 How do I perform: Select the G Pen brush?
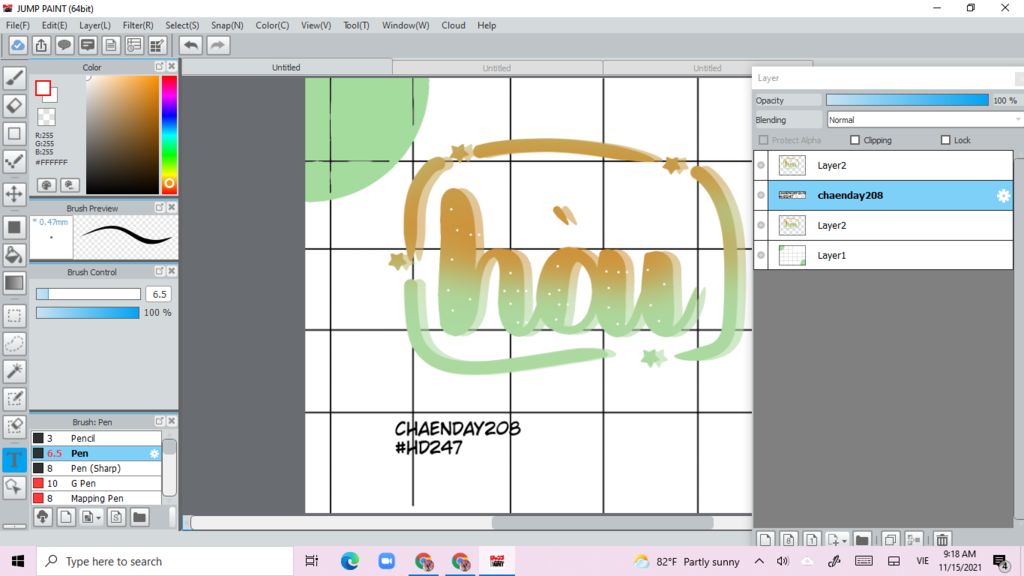coord(96,483)
